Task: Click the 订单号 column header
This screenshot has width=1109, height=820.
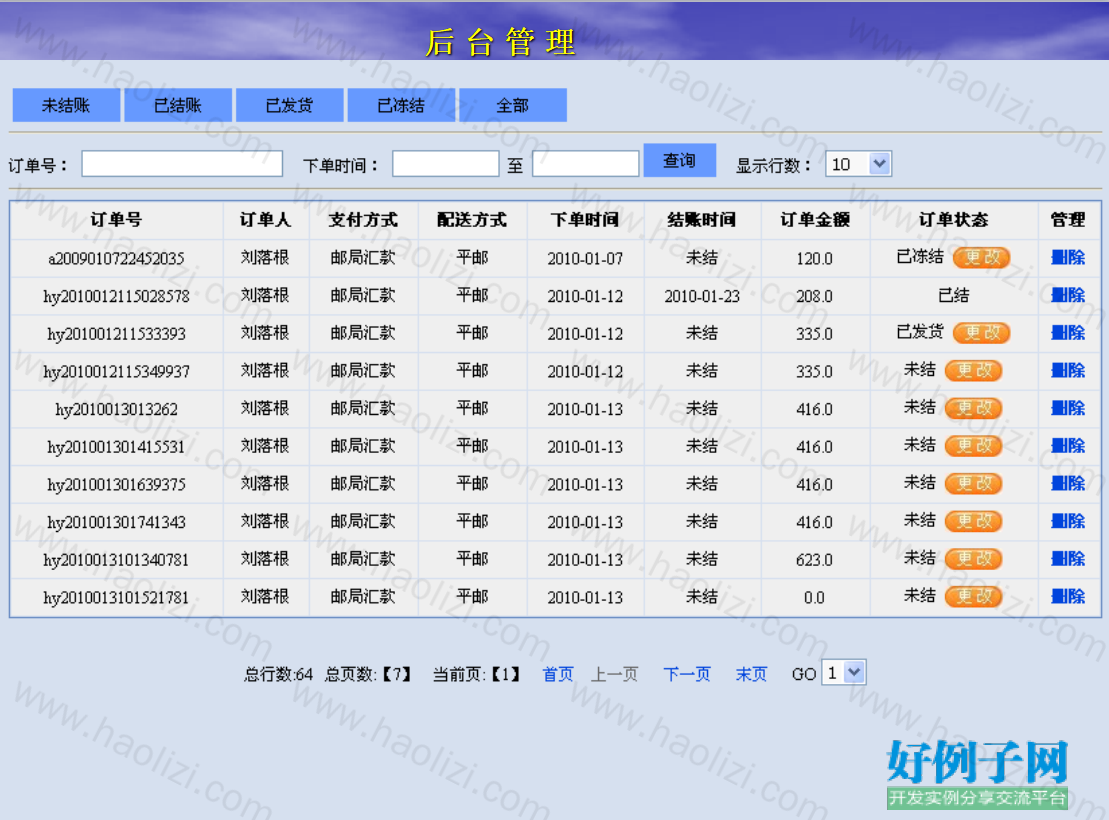Action: coord(117,220)
